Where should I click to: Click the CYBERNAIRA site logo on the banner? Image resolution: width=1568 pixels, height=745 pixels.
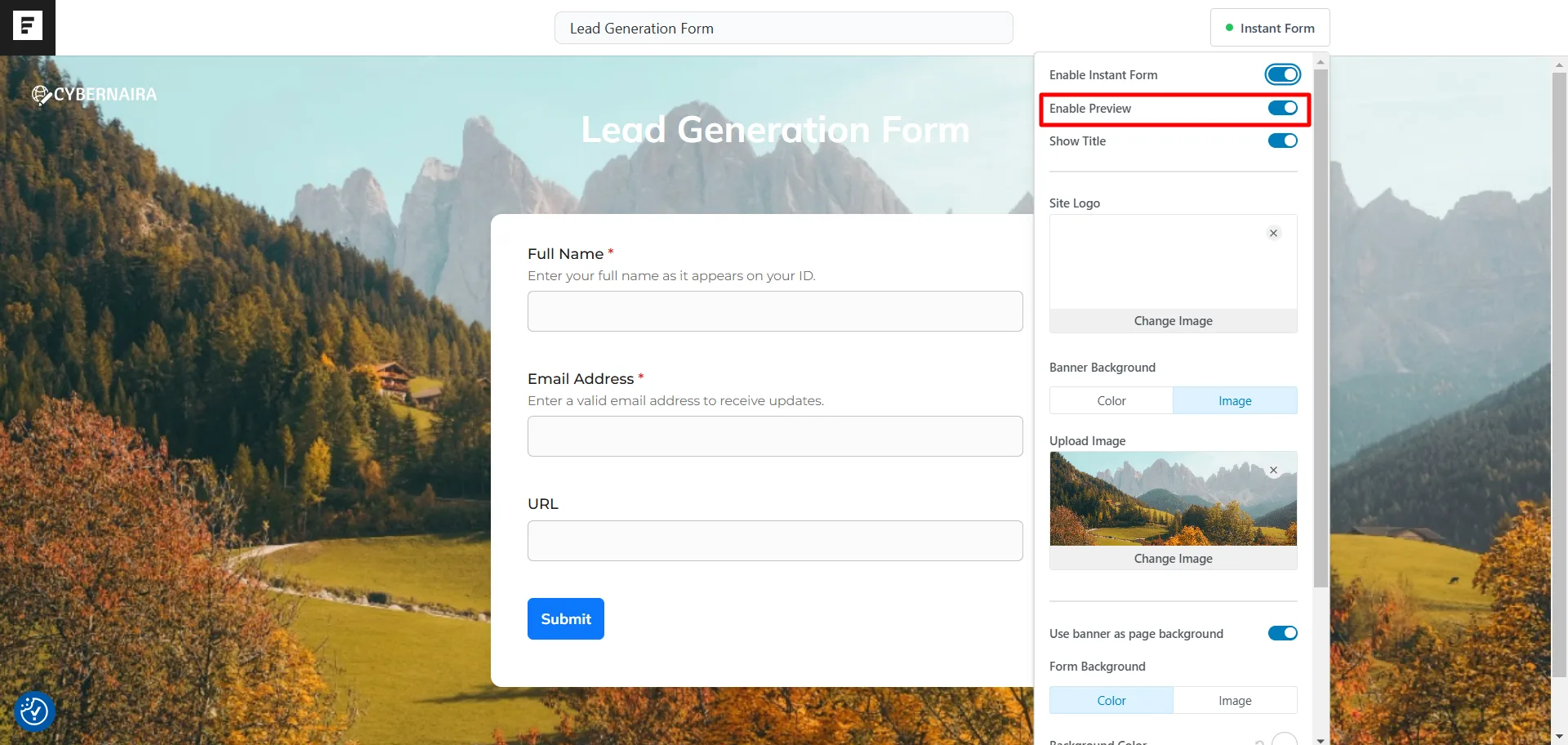click(94, 94)
